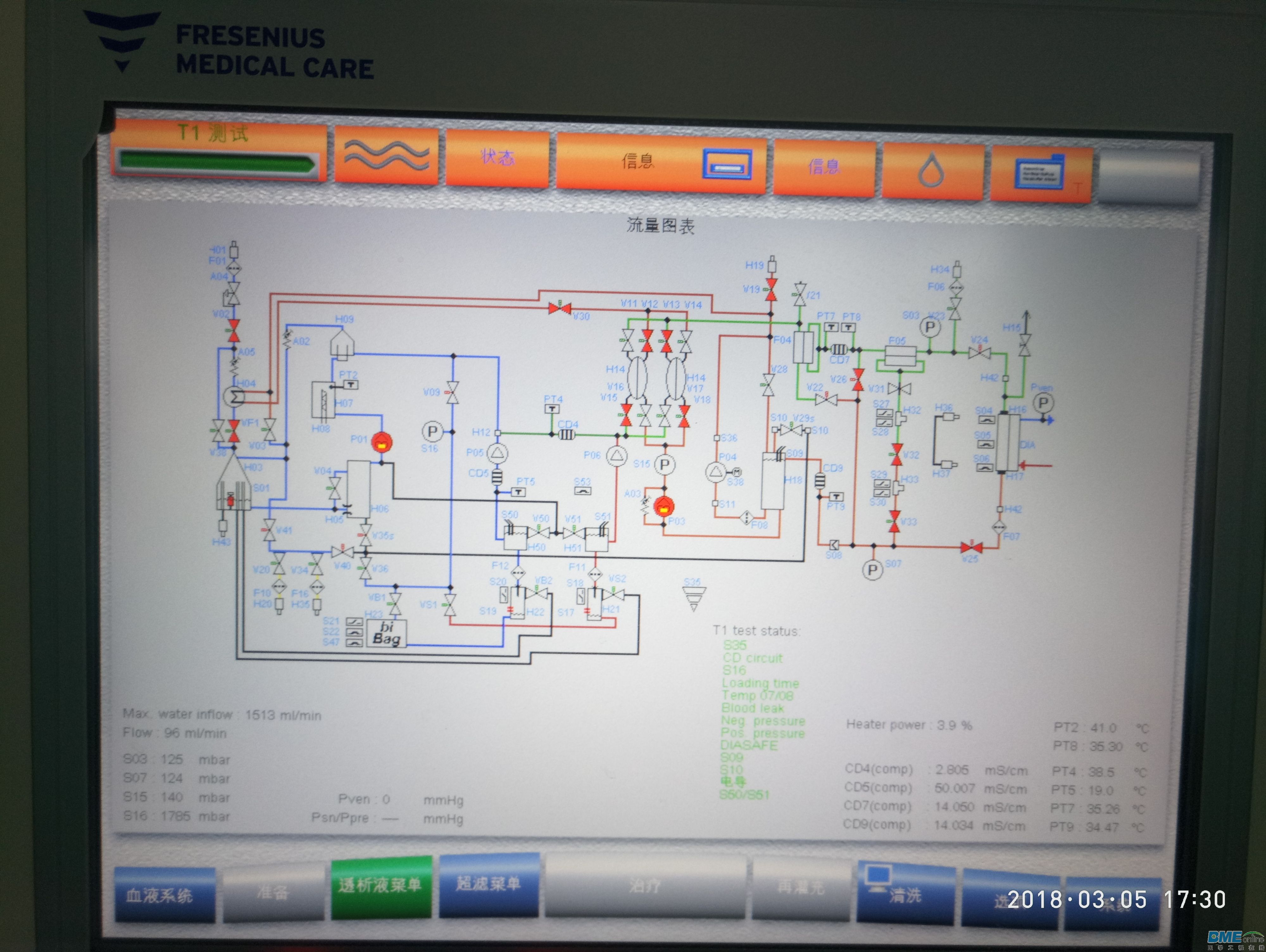Image resolution: width=1266 pixels, height=952 pixels.
Task: Click the P05 pump triangle symbol
Action: 497,454
